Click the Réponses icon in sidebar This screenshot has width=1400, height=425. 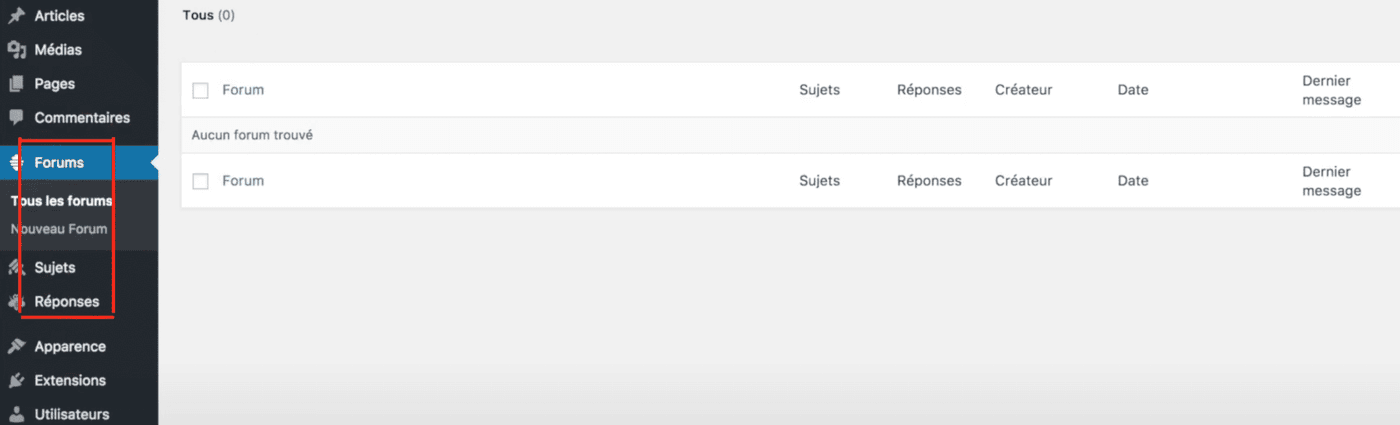pyautogui.click(x=16, y=301)
